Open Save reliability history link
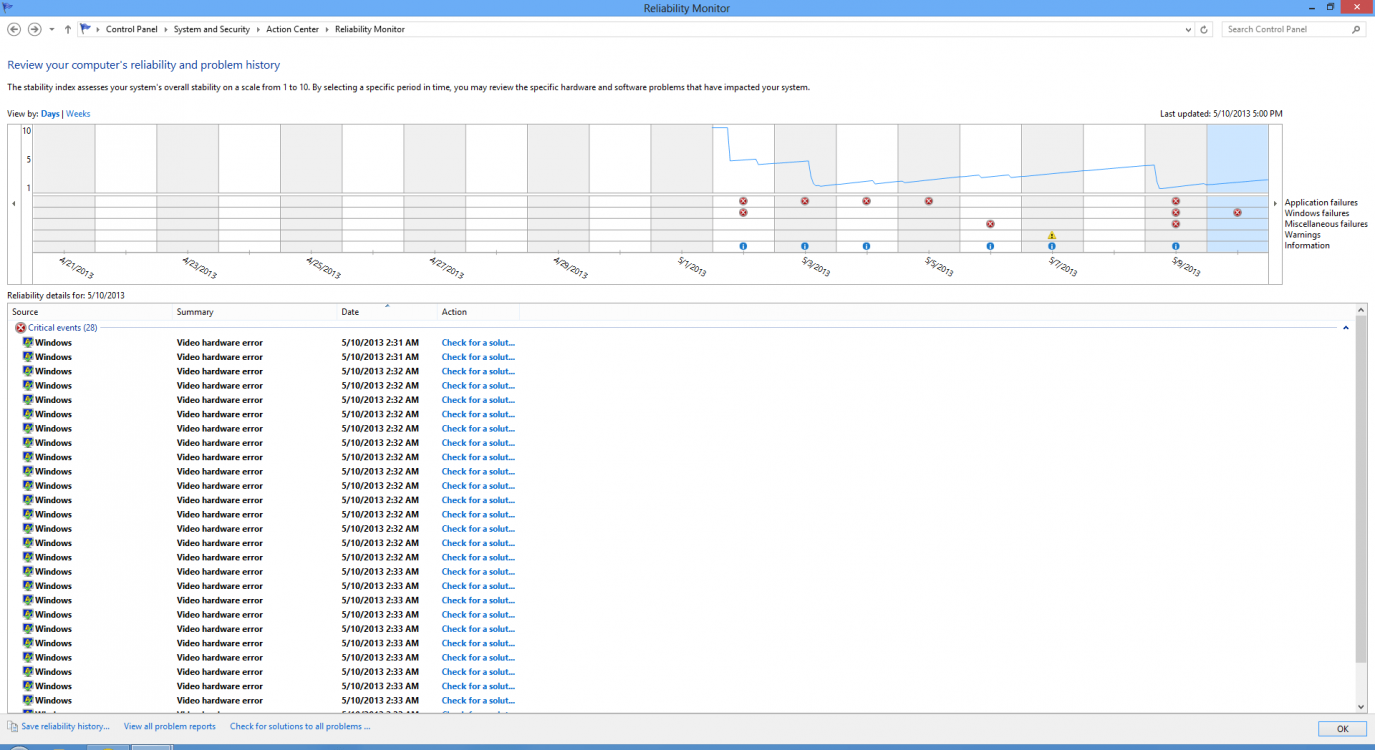 65,727
